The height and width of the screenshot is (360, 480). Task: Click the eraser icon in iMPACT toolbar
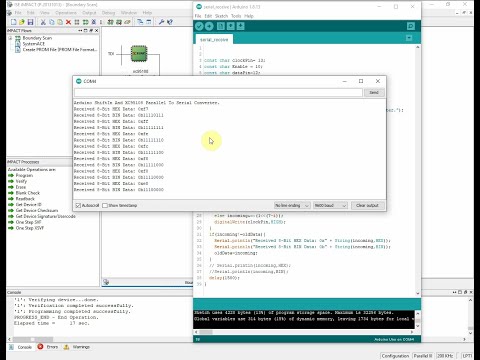click(127, 22)
